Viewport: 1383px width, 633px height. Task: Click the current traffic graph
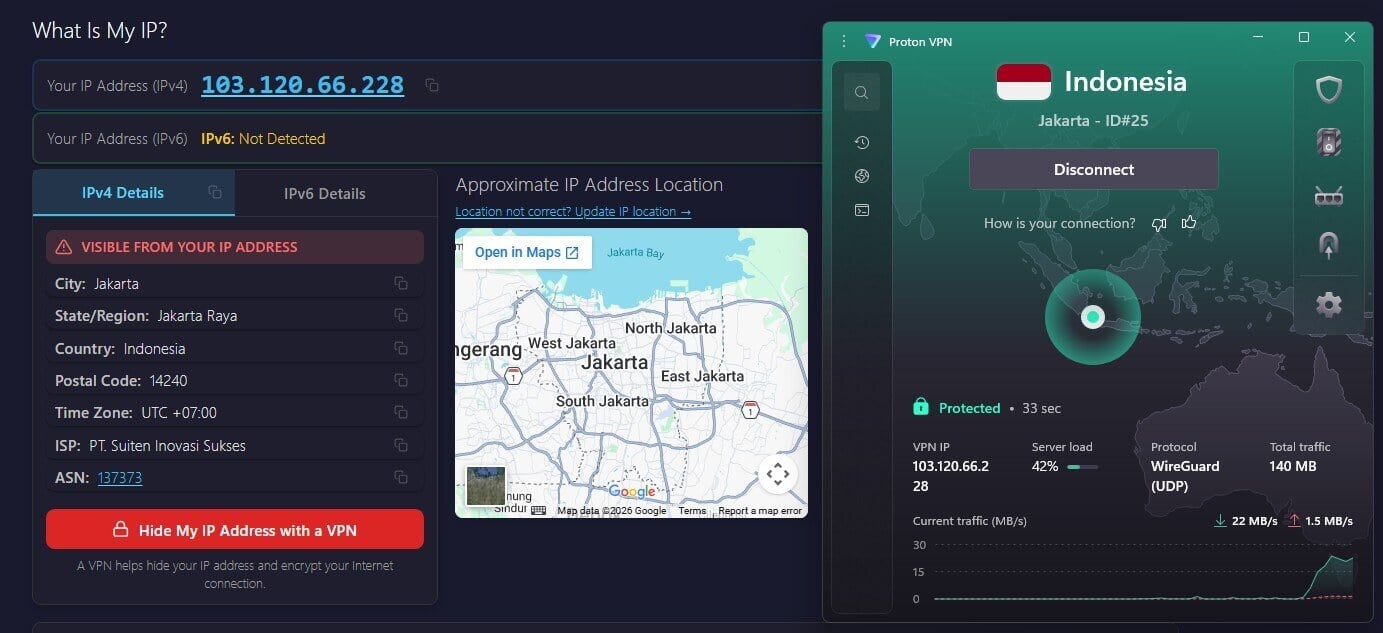(x=1143, y=573)
